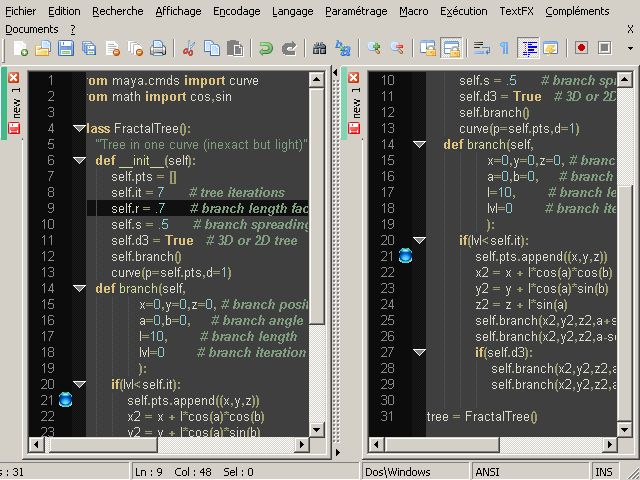Click the bookmark marker on line 21 in right pane
640x480 pixels.
click(x=405, y=257)
